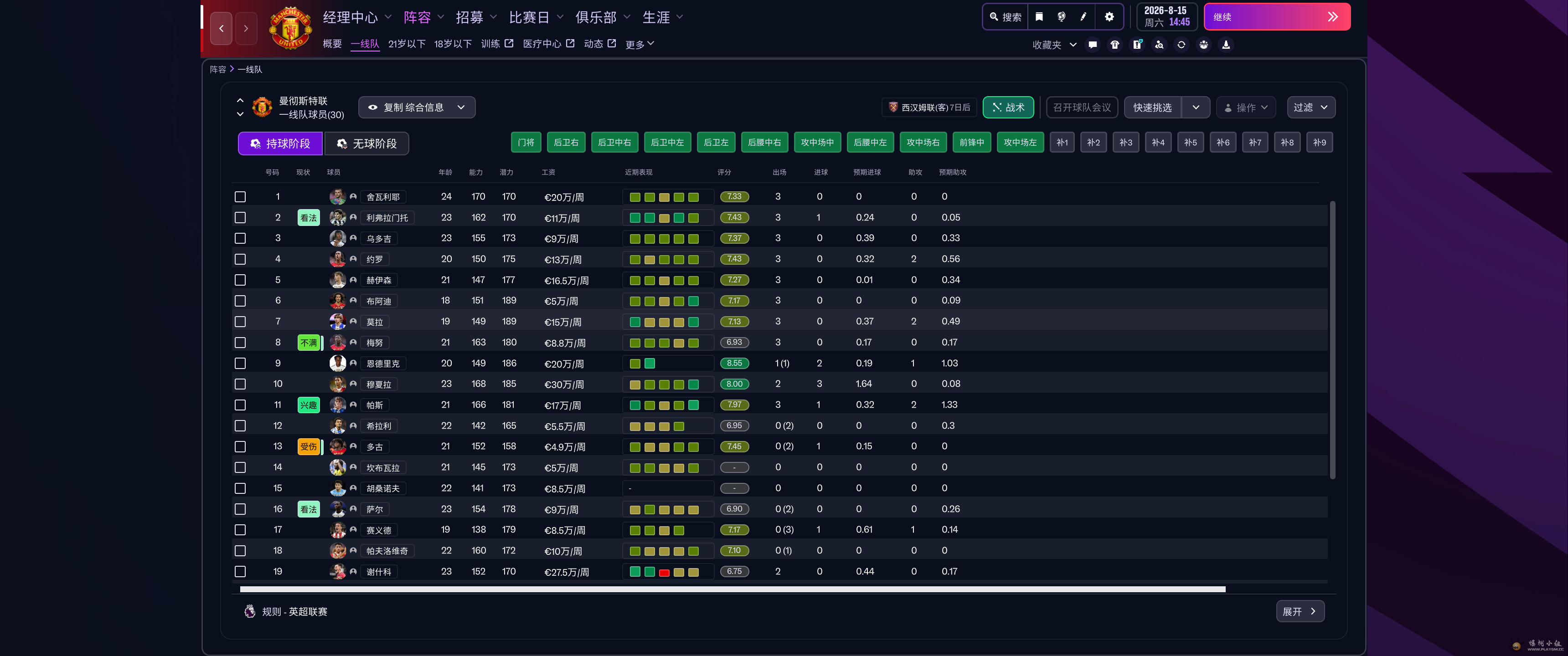Click the training cone shortcut icon

pyautogui.click(x=1226, y=45)
